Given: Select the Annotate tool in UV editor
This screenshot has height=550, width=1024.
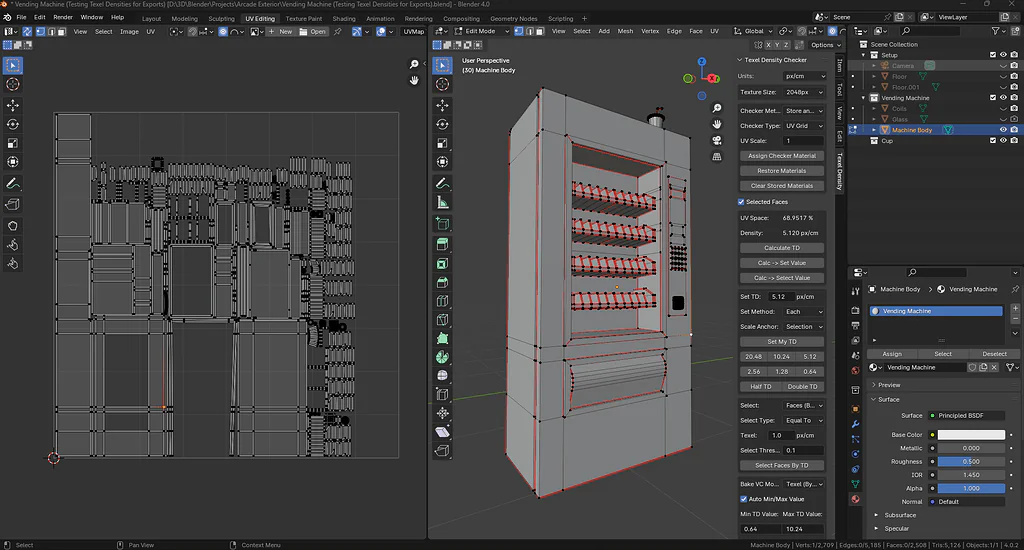Looking at the screenshot, I should coord(12,184).
